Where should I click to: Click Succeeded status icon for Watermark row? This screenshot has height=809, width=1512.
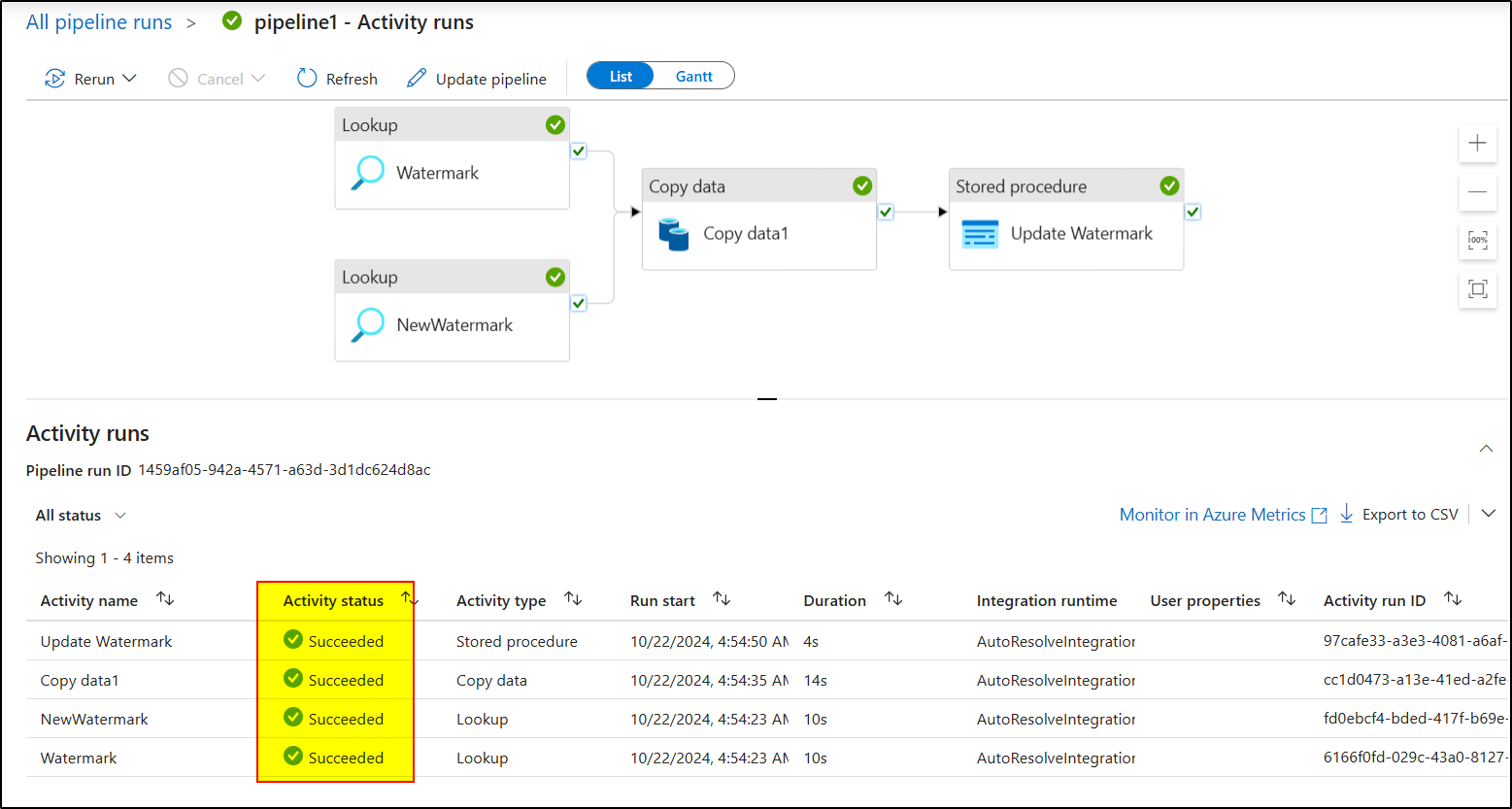click(x=293, y=756)
